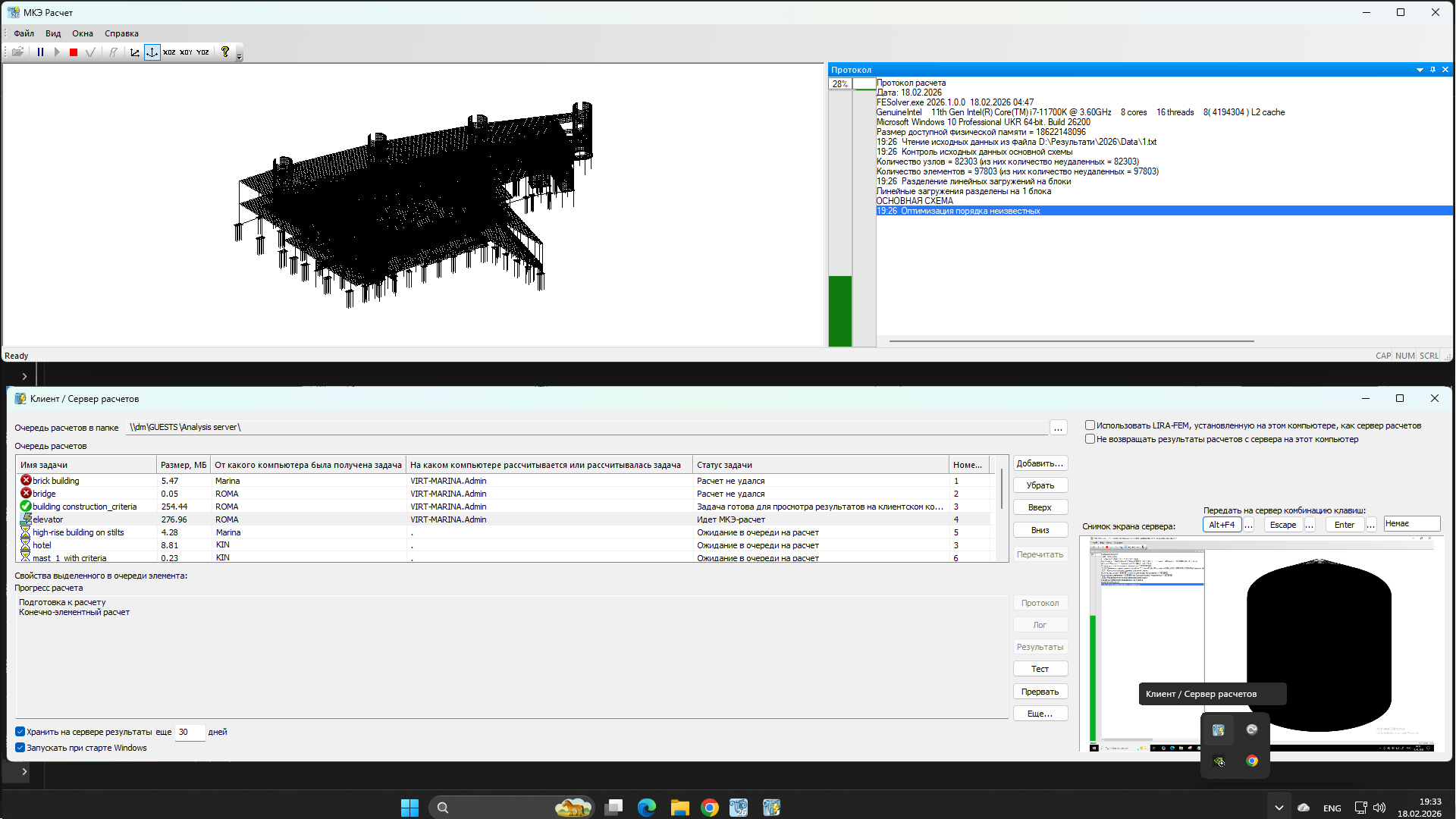Viewport: 1456px width, 819px height.
Task: Enable not returning results from server
Action: (1090, 439)
